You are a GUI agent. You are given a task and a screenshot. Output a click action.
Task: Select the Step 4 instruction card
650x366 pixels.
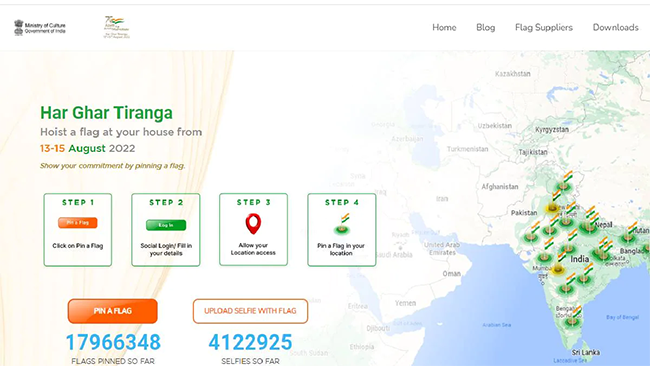342,230
